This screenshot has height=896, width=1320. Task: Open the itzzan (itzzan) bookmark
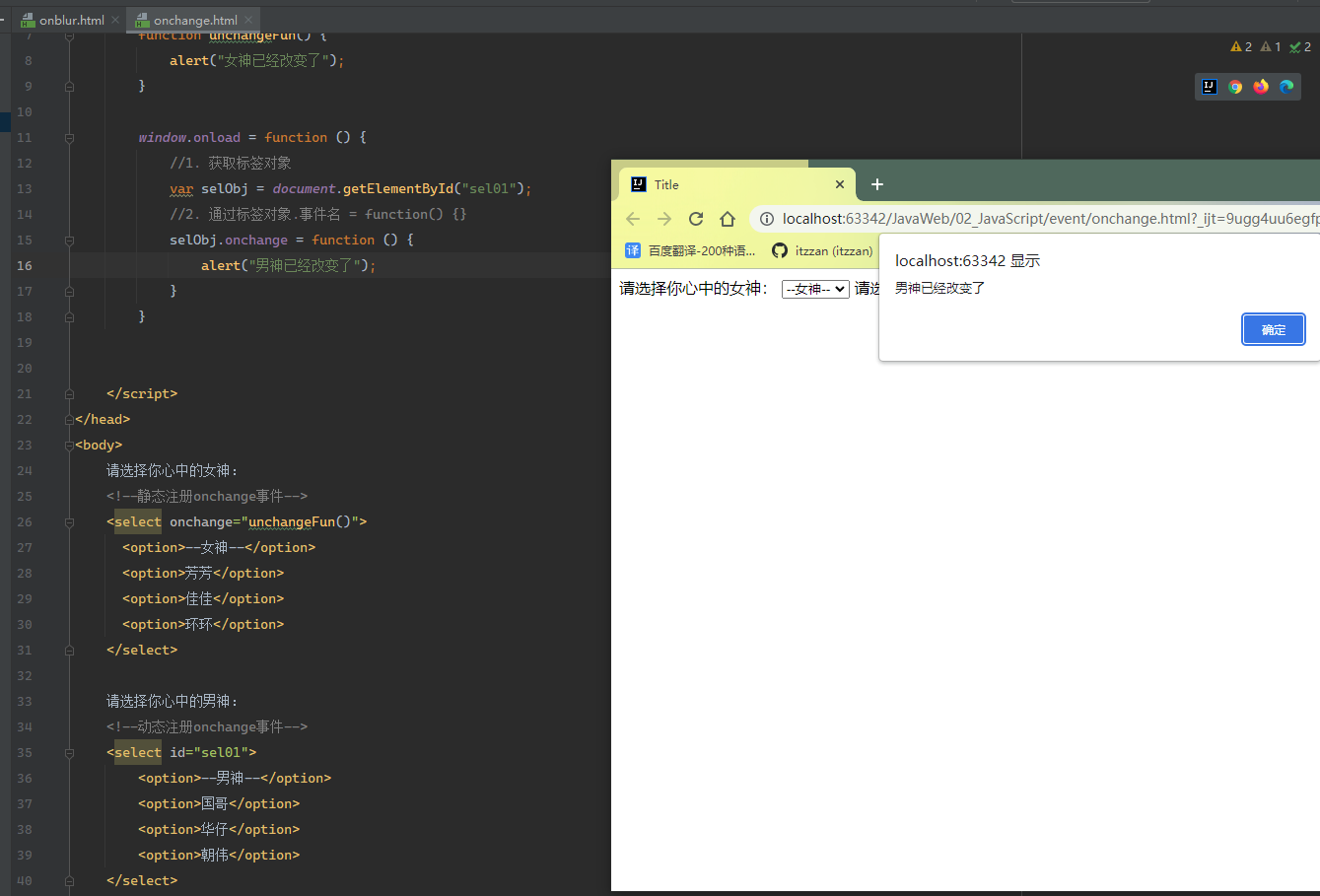(823, 250)
